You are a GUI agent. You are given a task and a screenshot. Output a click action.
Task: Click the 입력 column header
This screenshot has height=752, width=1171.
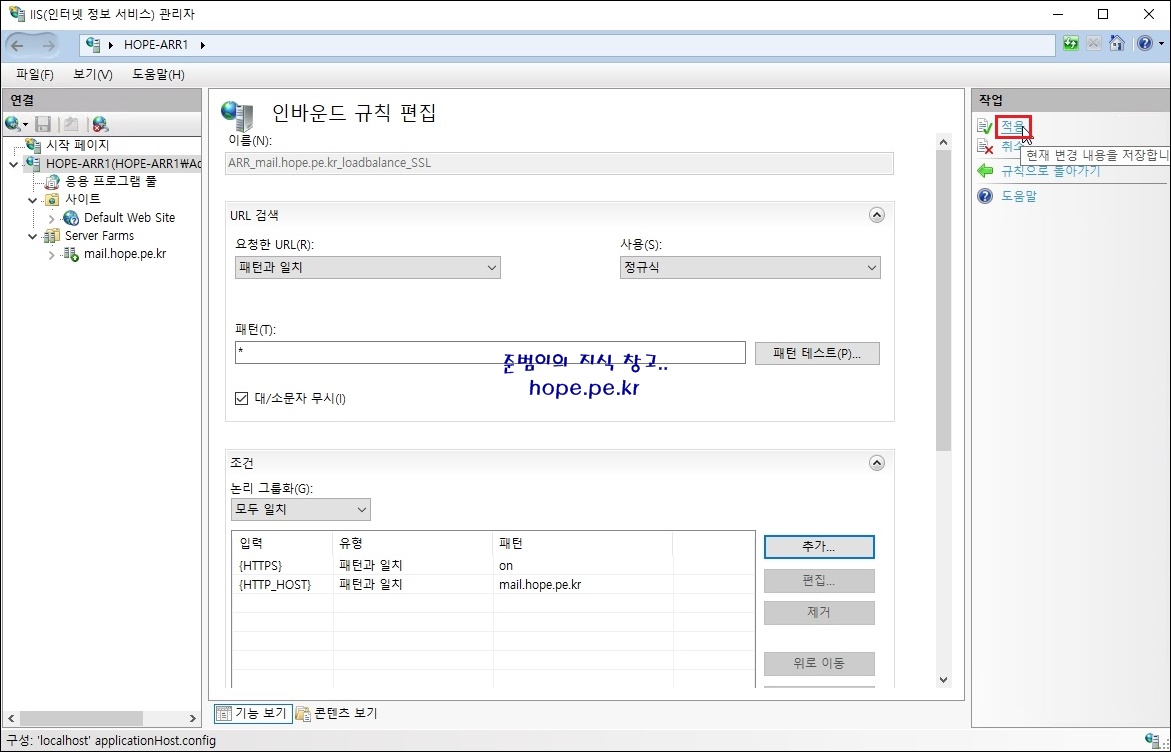(282, 544)
